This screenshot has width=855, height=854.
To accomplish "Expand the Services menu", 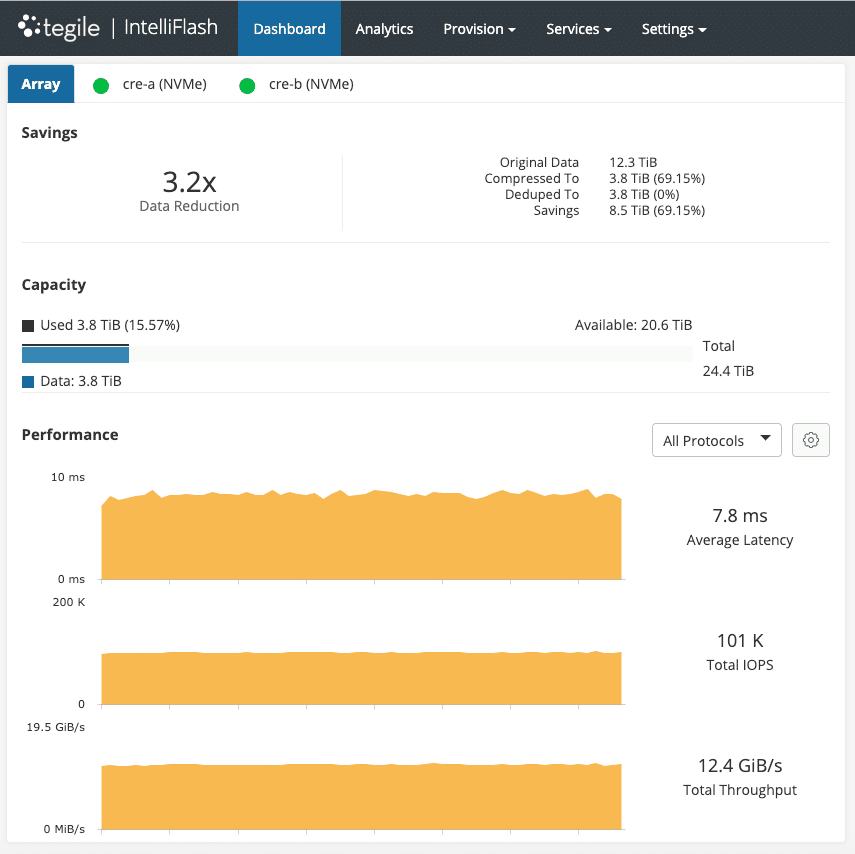I will 578,29.
